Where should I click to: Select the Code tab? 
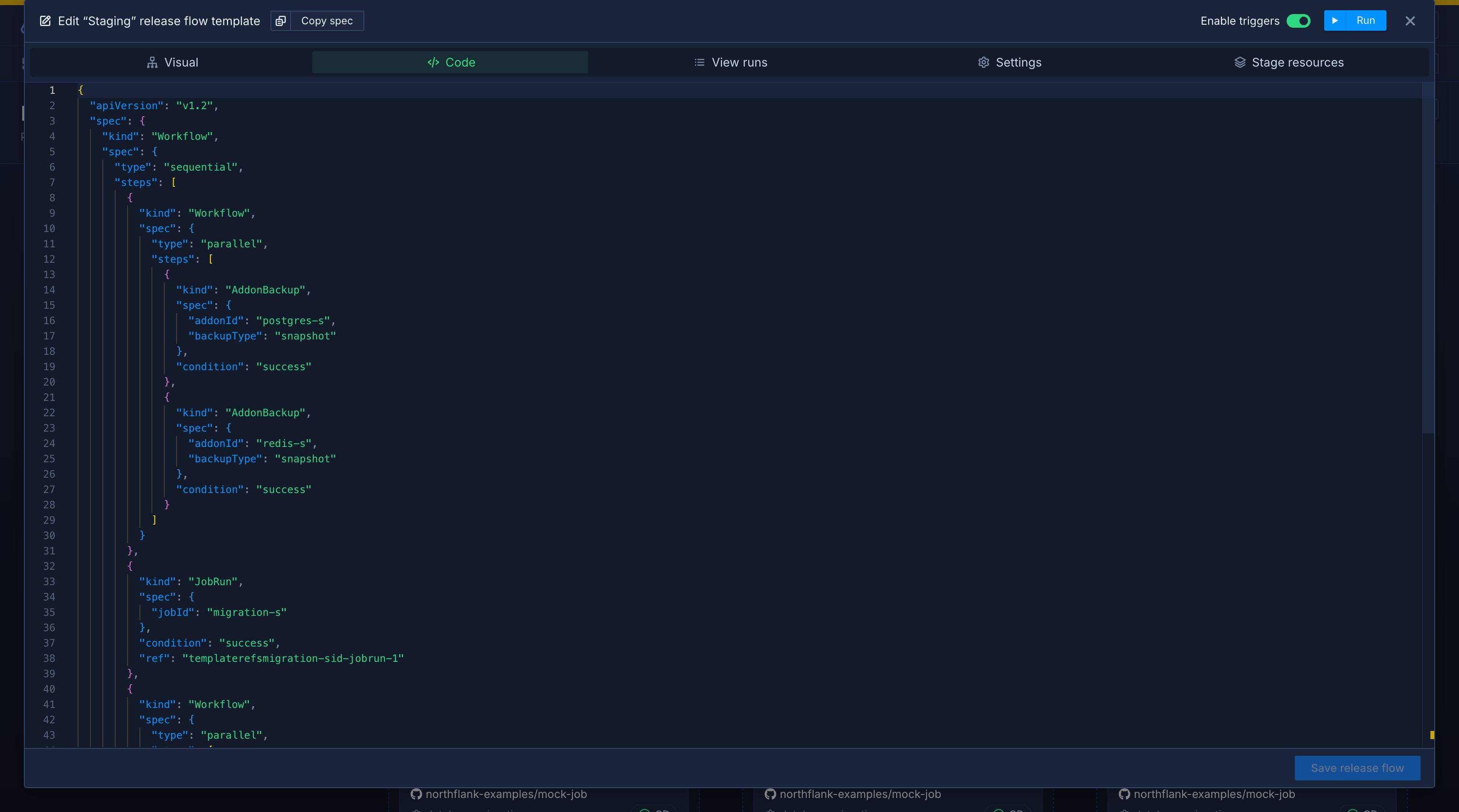click(x=450, y=62)
